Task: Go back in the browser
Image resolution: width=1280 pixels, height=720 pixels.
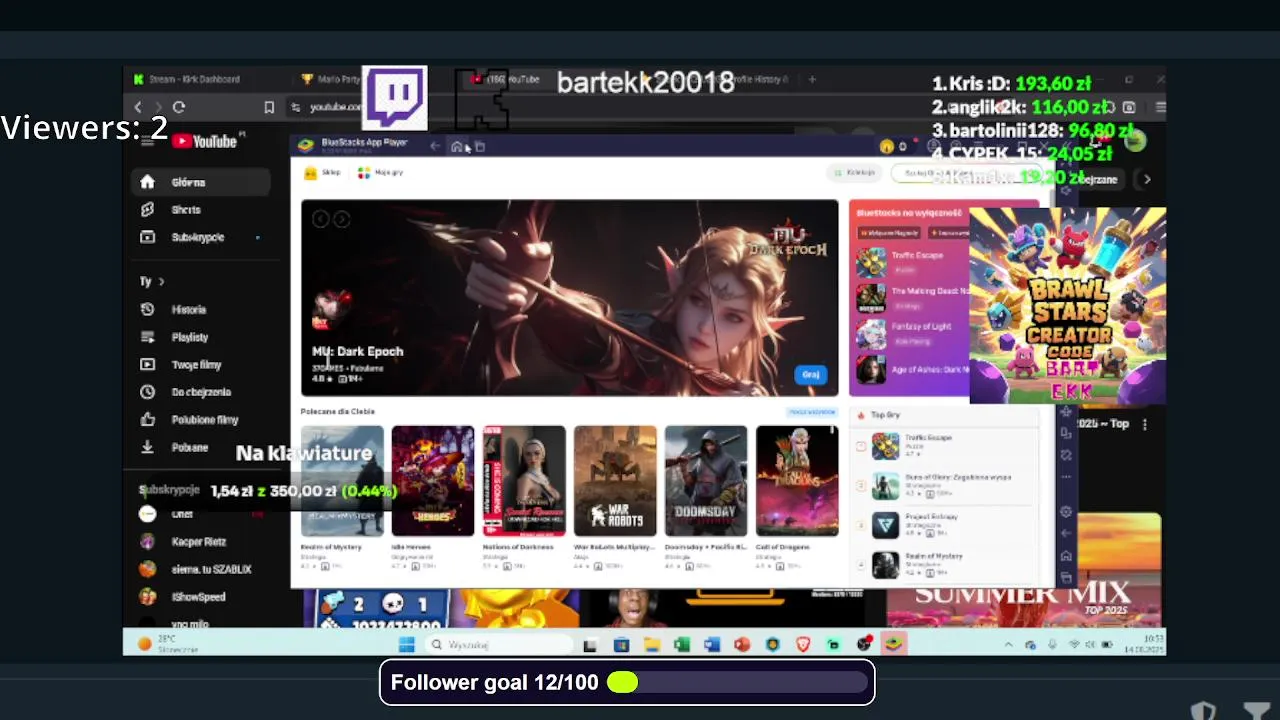Action: click(138, 107)
